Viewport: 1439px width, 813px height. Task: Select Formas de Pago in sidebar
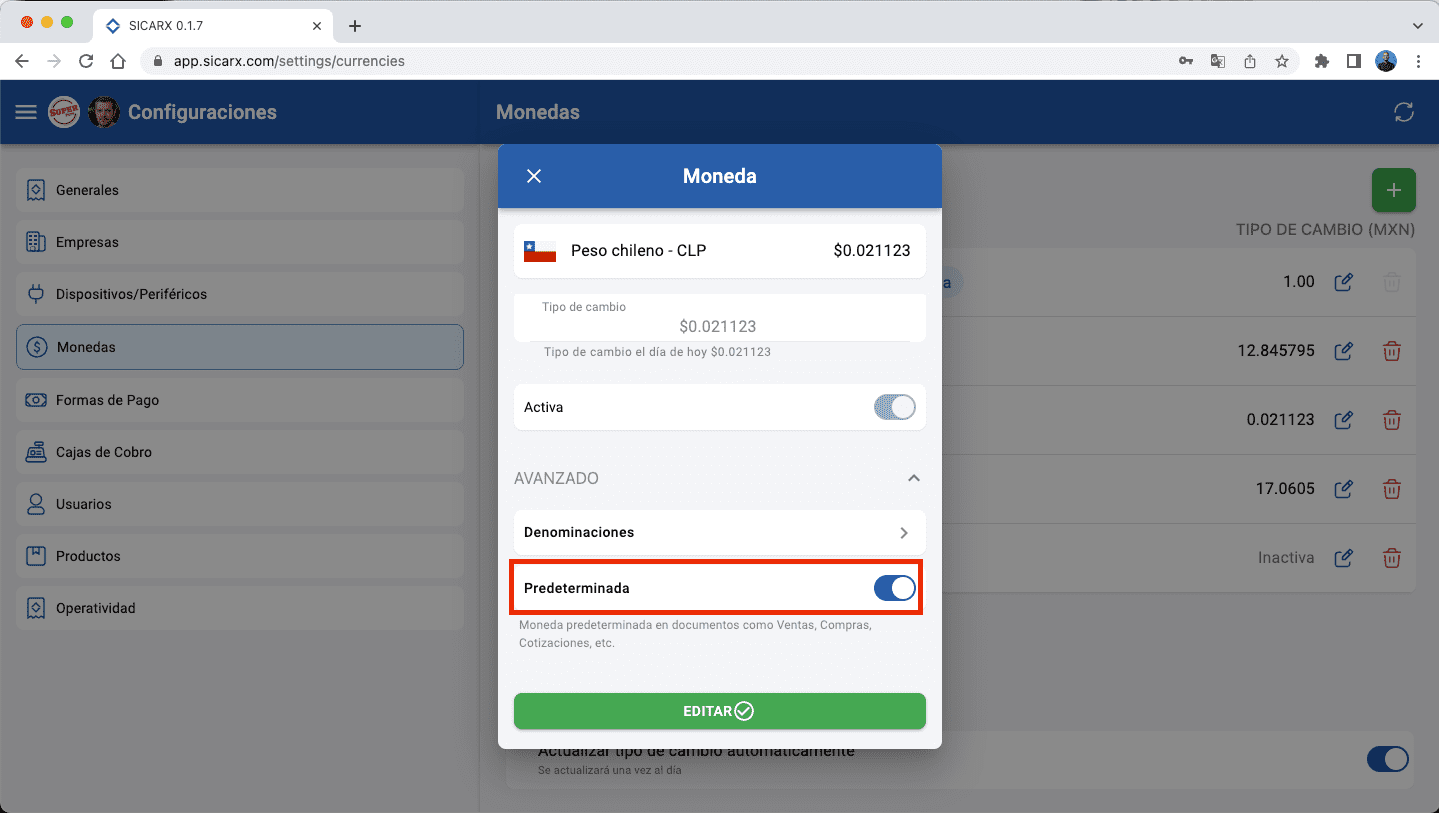click(239, 399)
